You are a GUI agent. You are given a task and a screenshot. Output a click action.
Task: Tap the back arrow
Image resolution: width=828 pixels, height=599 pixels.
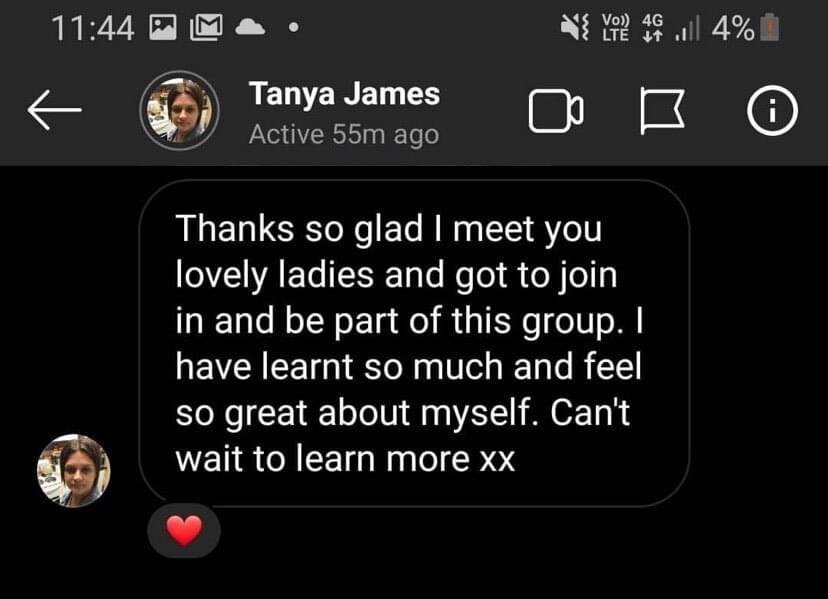tap(54, 110)
